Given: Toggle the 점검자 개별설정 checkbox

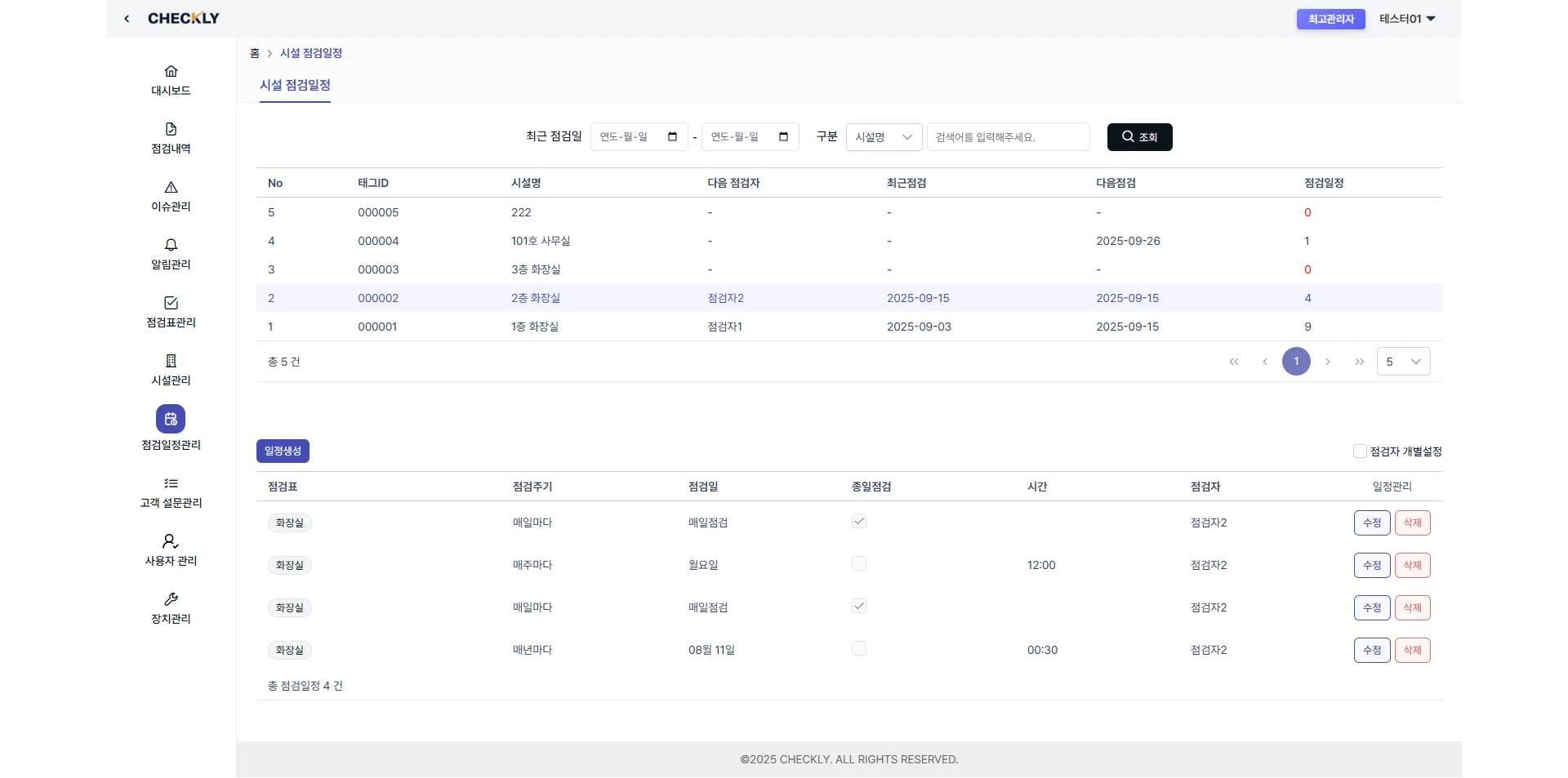Looking at the screenshot, I should click(x=1360, y=451).
